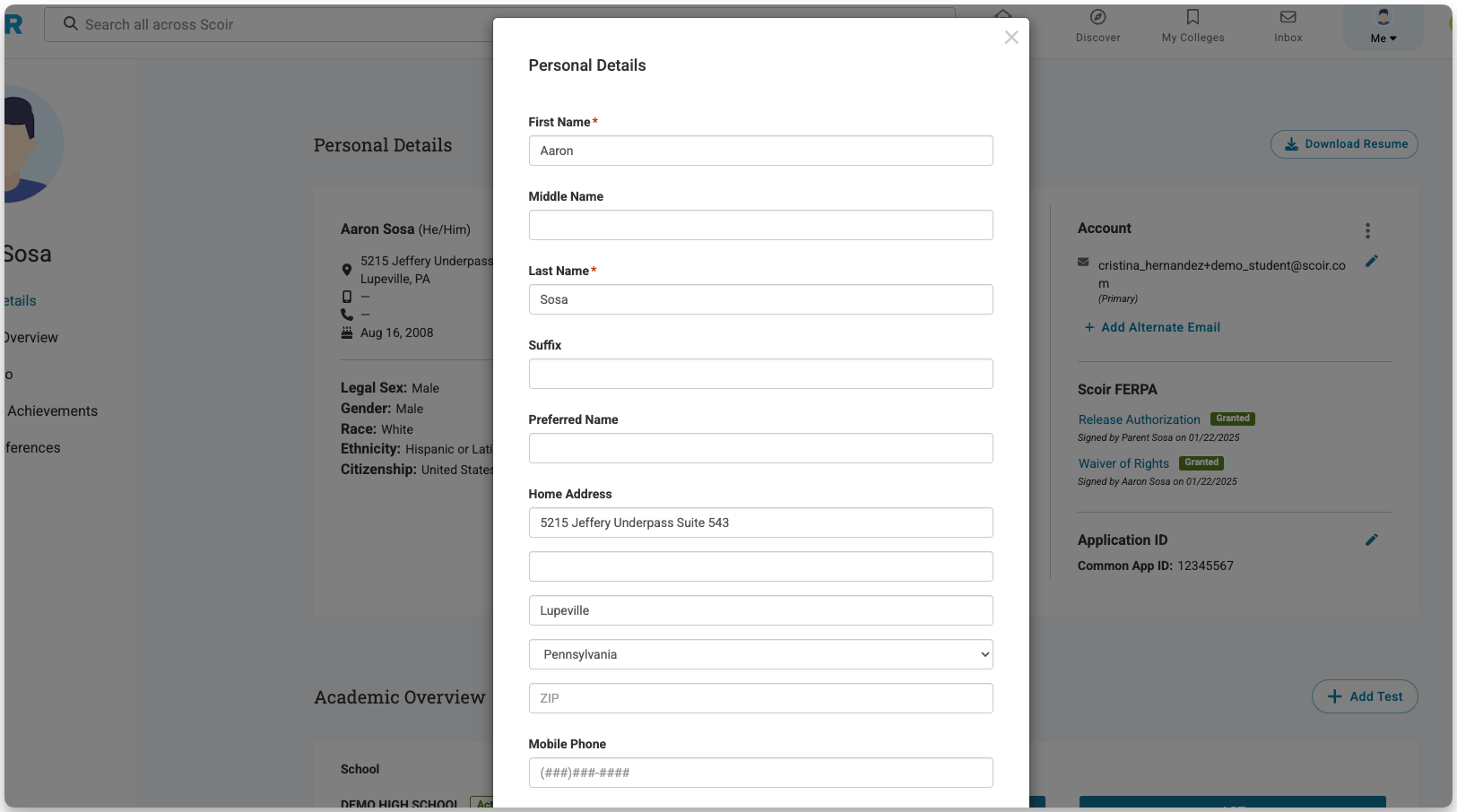Open My Colleges bookmark icon

tap(1192, 18)
